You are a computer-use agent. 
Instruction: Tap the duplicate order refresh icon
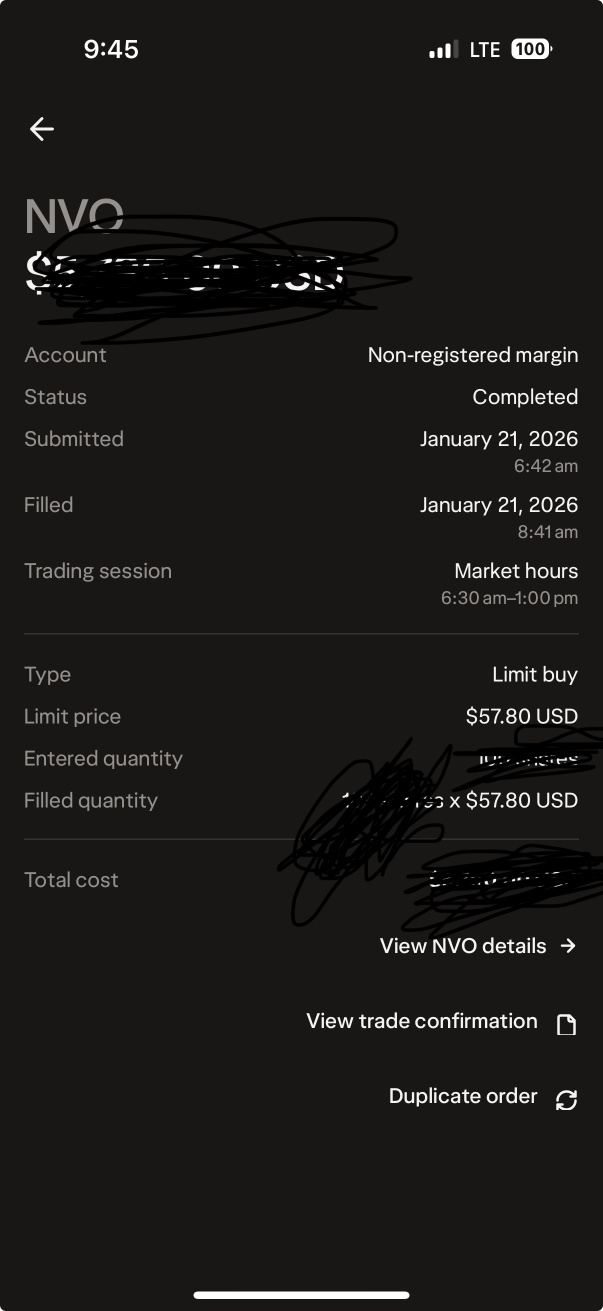tap(566, 1099)
